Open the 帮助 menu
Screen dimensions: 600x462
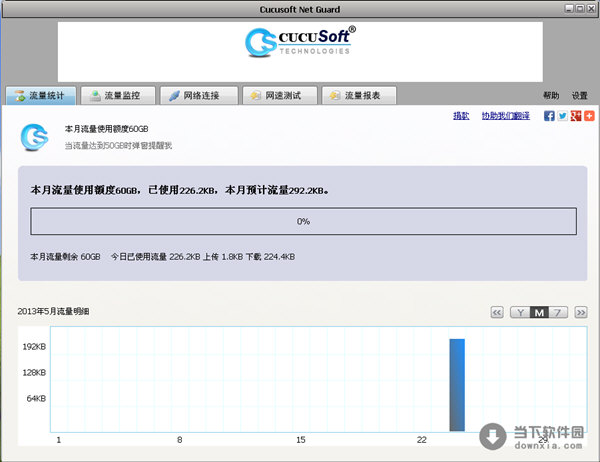point(551,96)
